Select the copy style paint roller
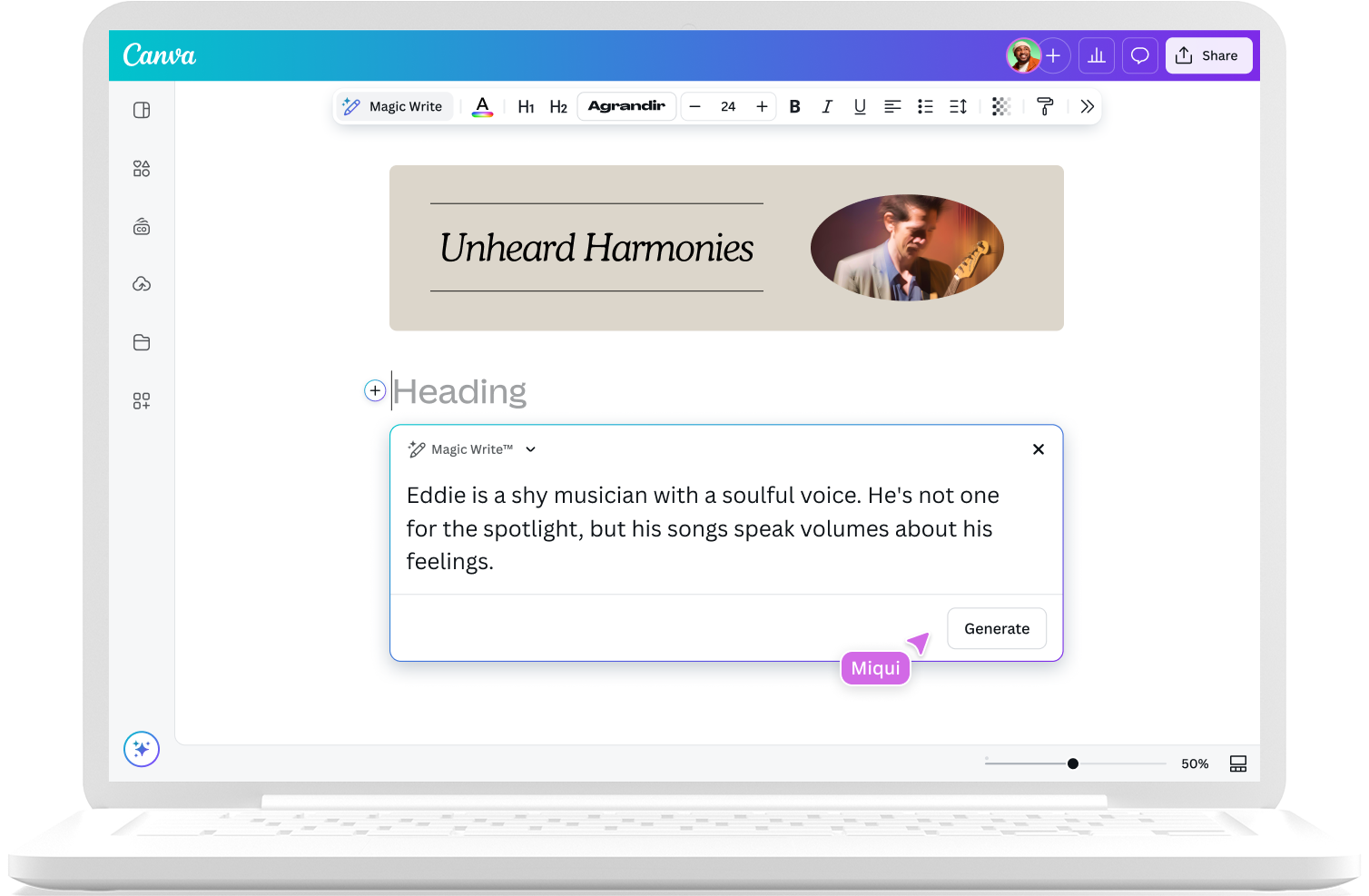The image size is (1369, 896). (1045, 107)
